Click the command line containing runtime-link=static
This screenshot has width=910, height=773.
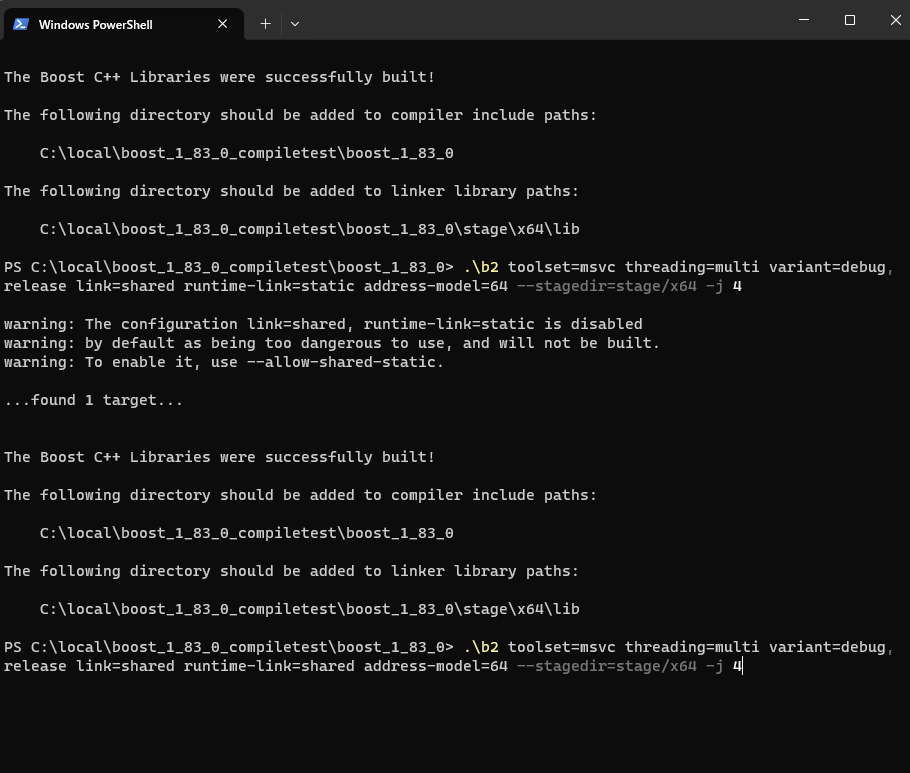tap(448, 277)
